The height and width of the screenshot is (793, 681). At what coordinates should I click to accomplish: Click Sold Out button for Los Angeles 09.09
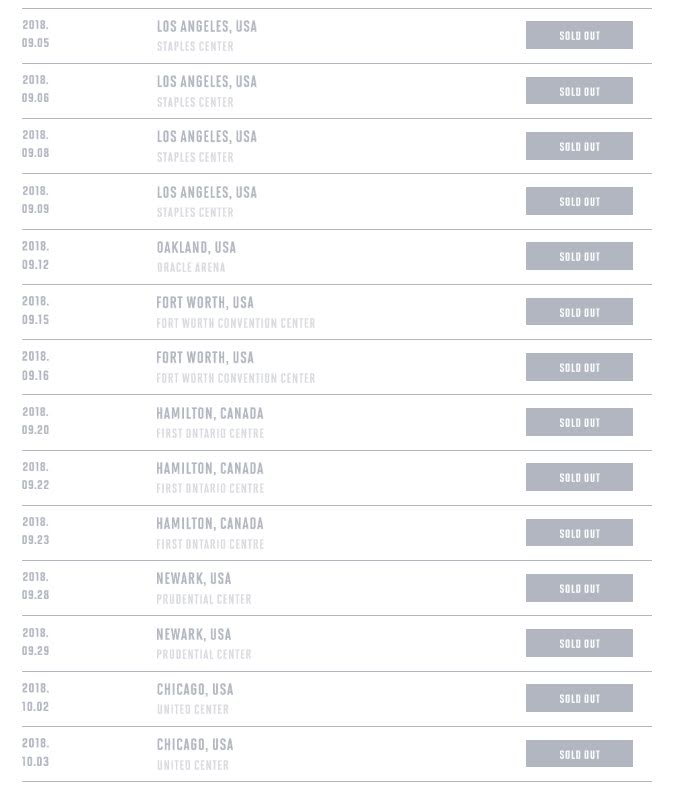point(579,201)
